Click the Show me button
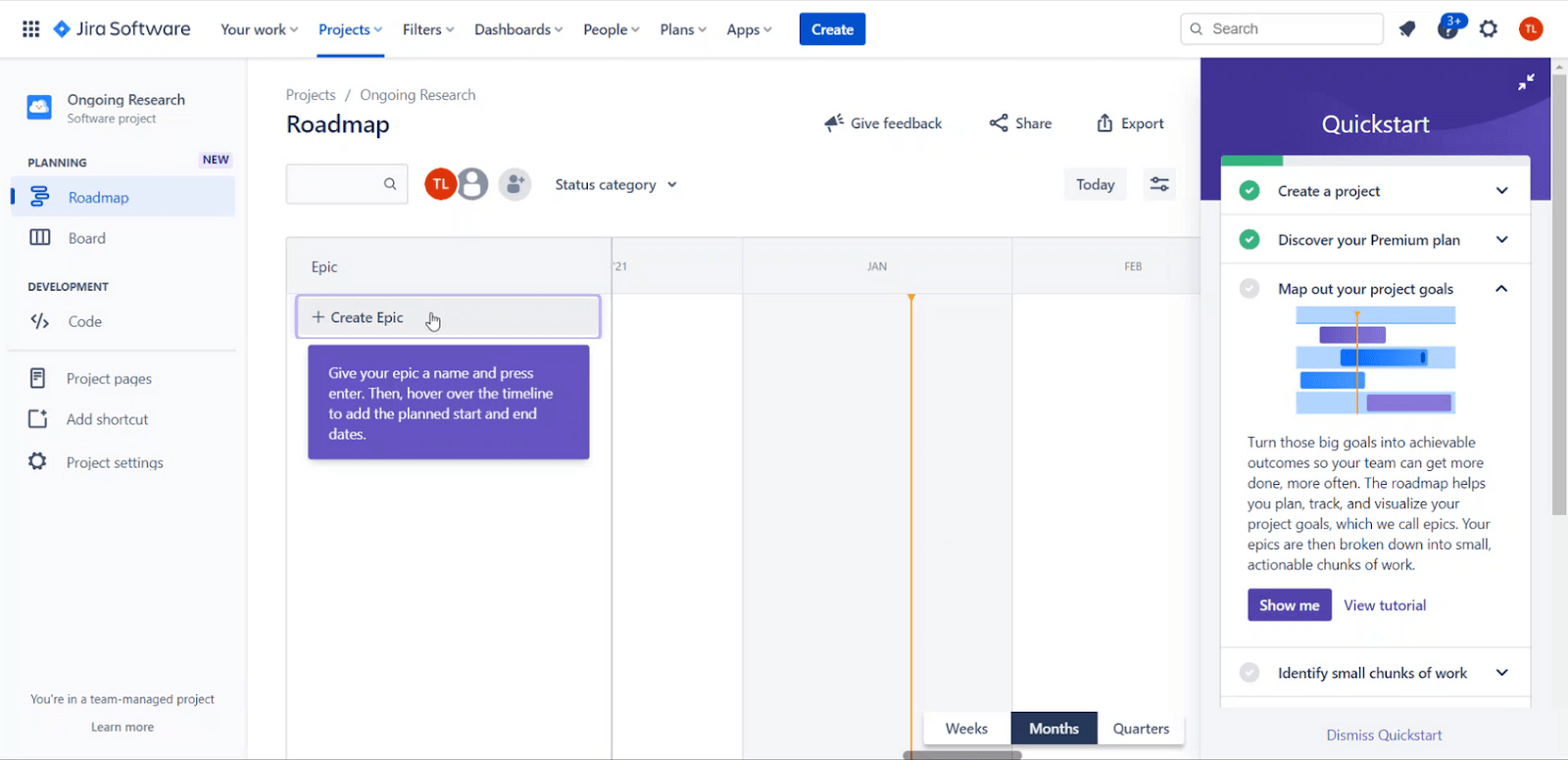Image resolution: width=1568 pixels, height=760 pixels. point(1289,605)
